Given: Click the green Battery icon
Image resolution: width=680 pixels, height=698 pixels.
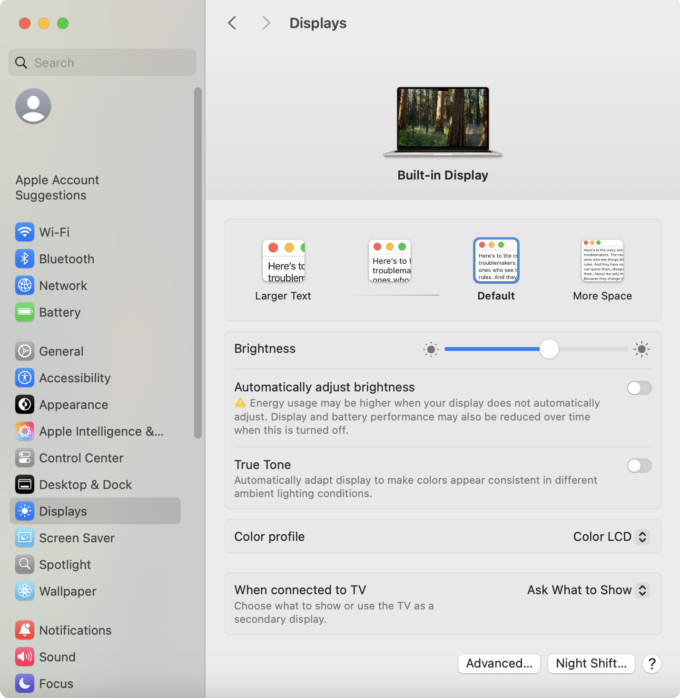Looking at the screenshot, I should 24,312.
